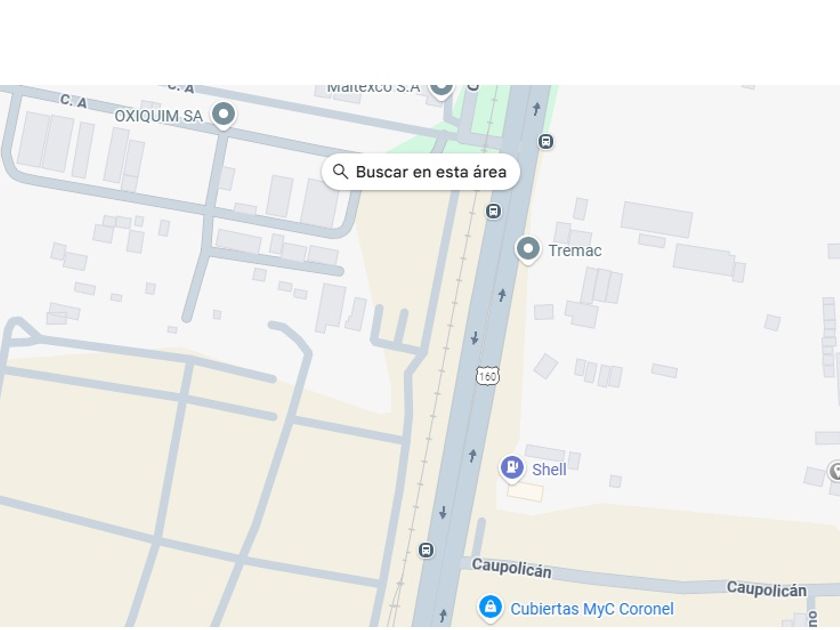Image resolution: width=840 pixels, height=630 pixels.
Task: Open the Cubiertas MyC Coronel label
Action: (x=592, y=609)
